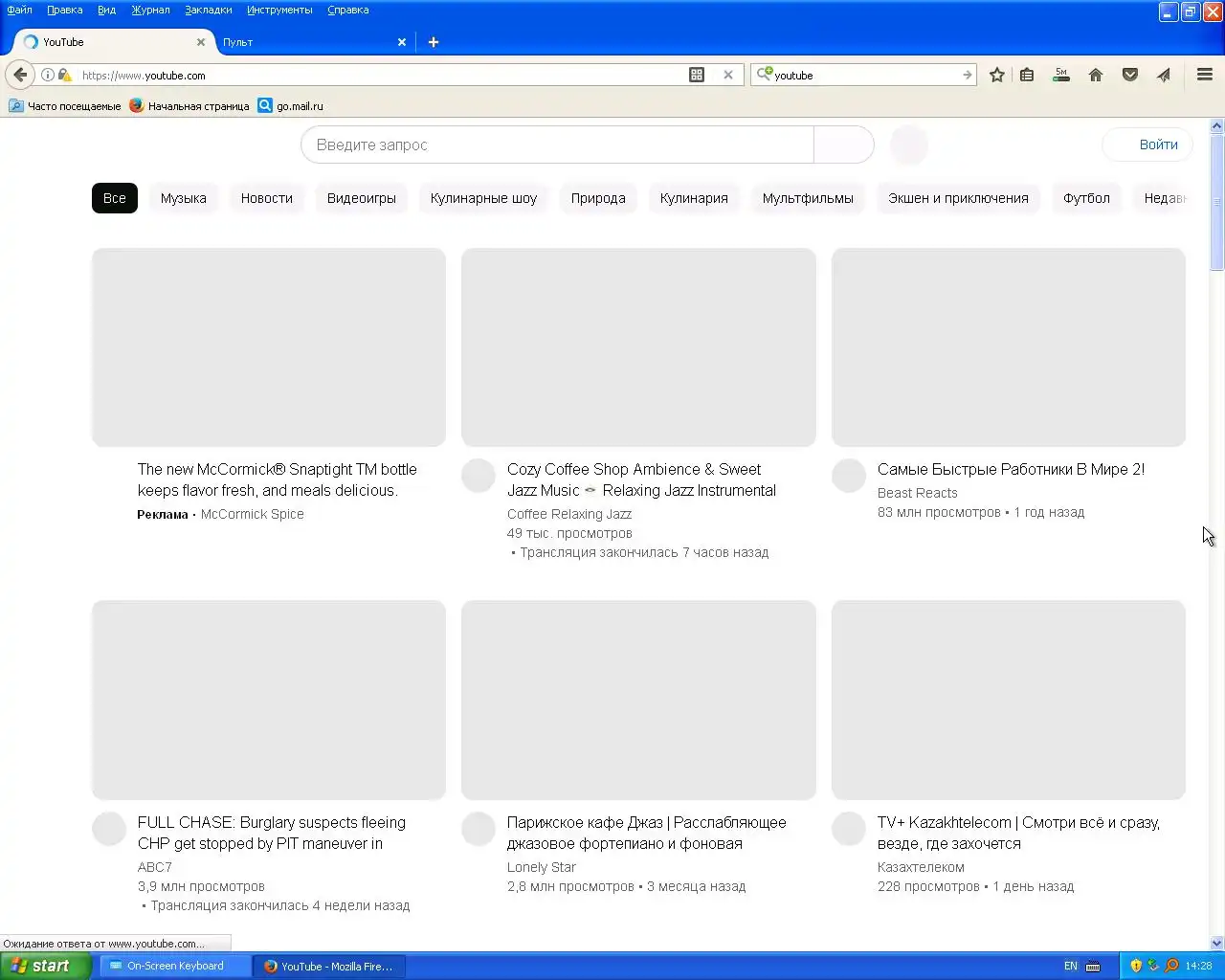Switch to the Пульт tab
Screen dimensions: 1225x980
(306, 42)
